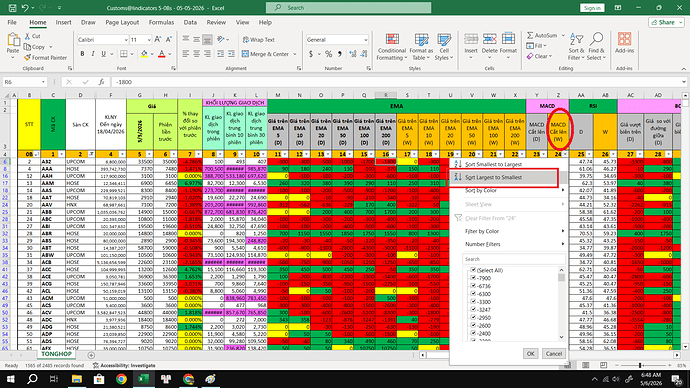Screen dimensions: 690x388
Task: Select the TONGHOP sheet tab
Action: [56, 354]
